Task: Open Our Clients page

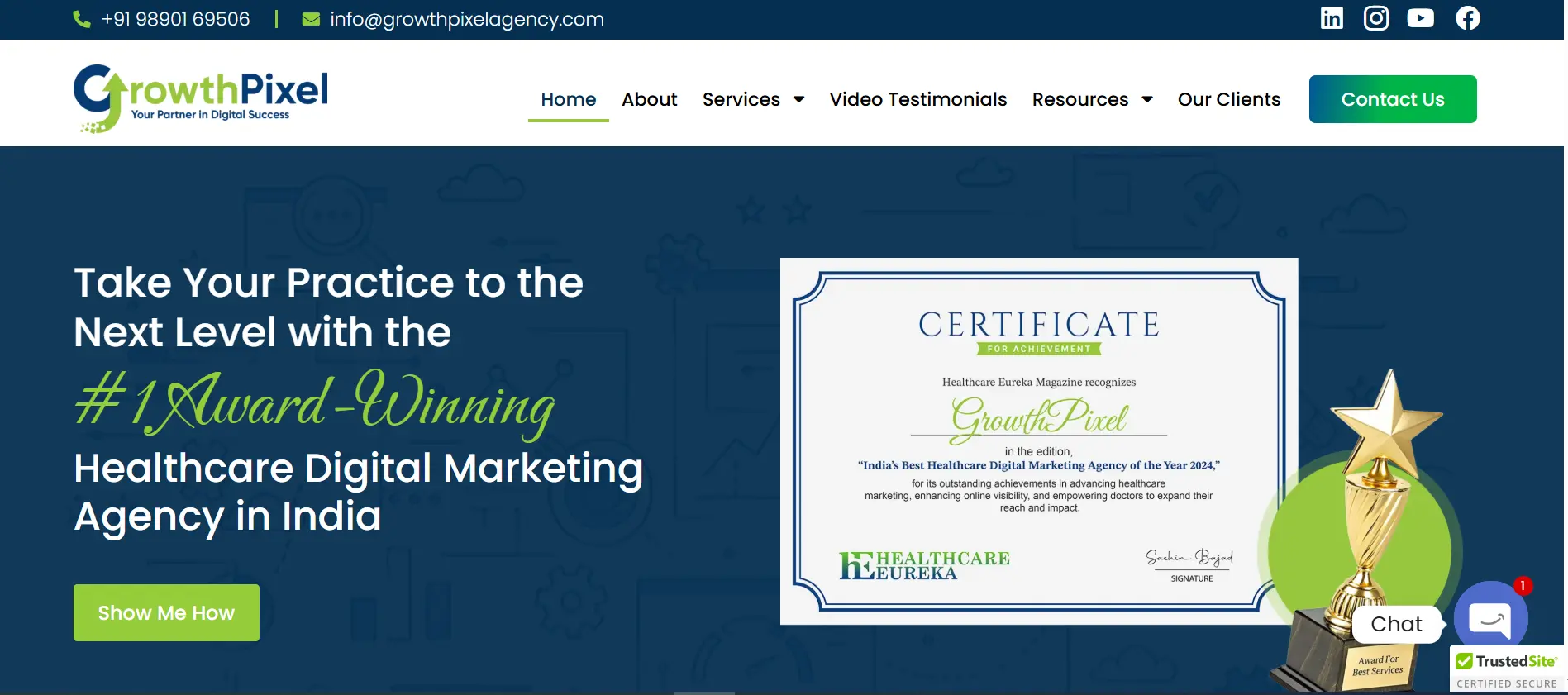Action: (1229, 99)
